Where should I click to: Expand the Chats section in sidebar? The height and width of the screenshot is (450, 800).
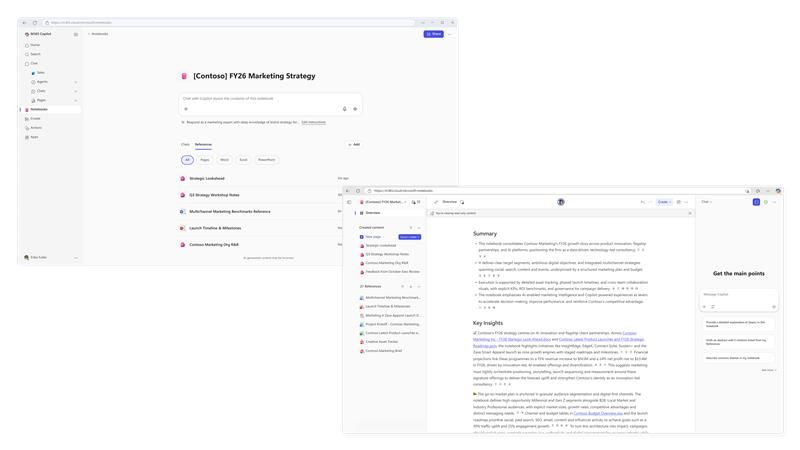click(x=76, y=91)
